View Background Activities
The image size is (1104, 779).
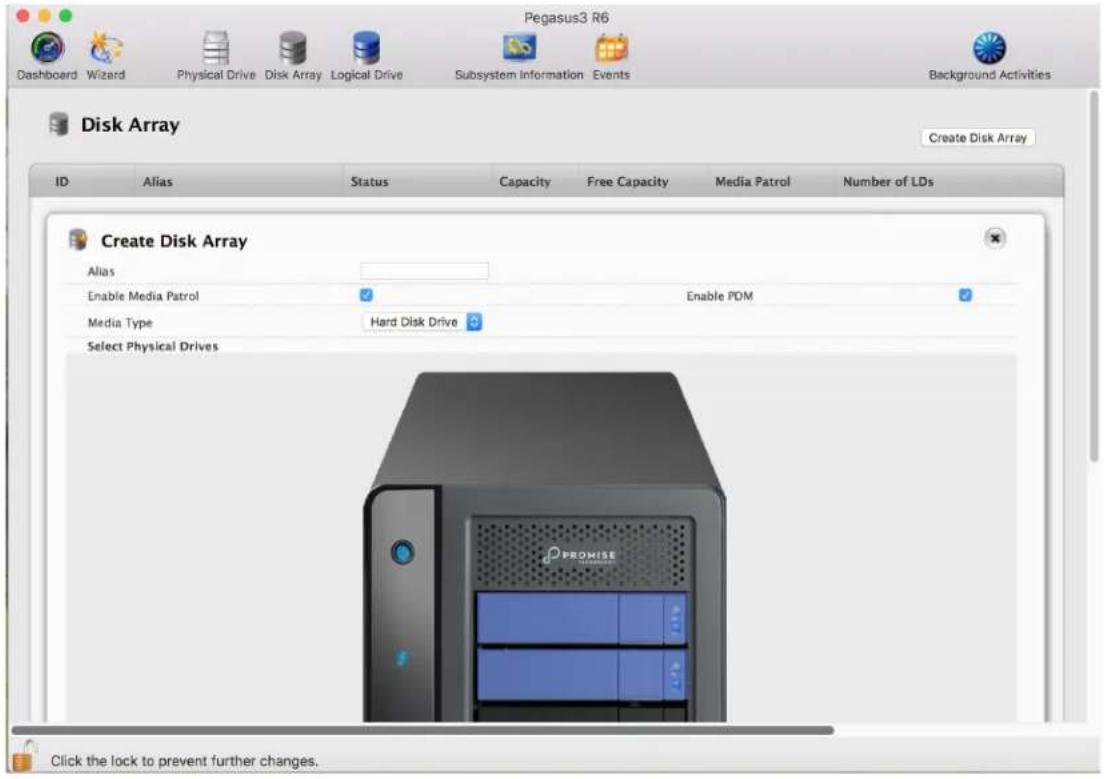point(989,56)
